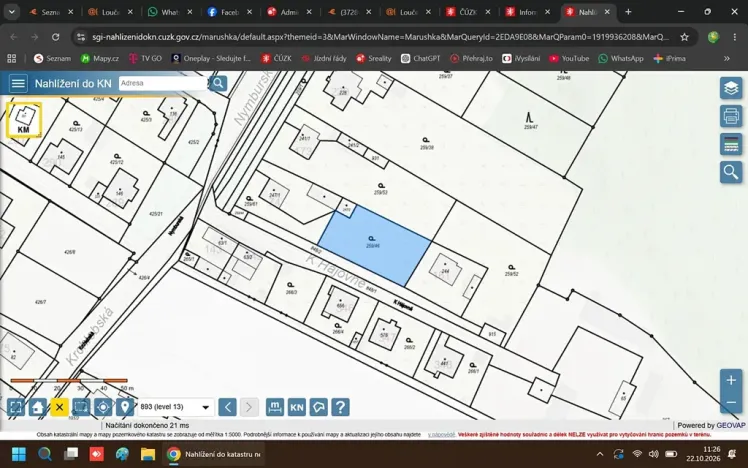Open the map legend icon
Viewport: 748px width, 468px height.
(x=731, y=144)
